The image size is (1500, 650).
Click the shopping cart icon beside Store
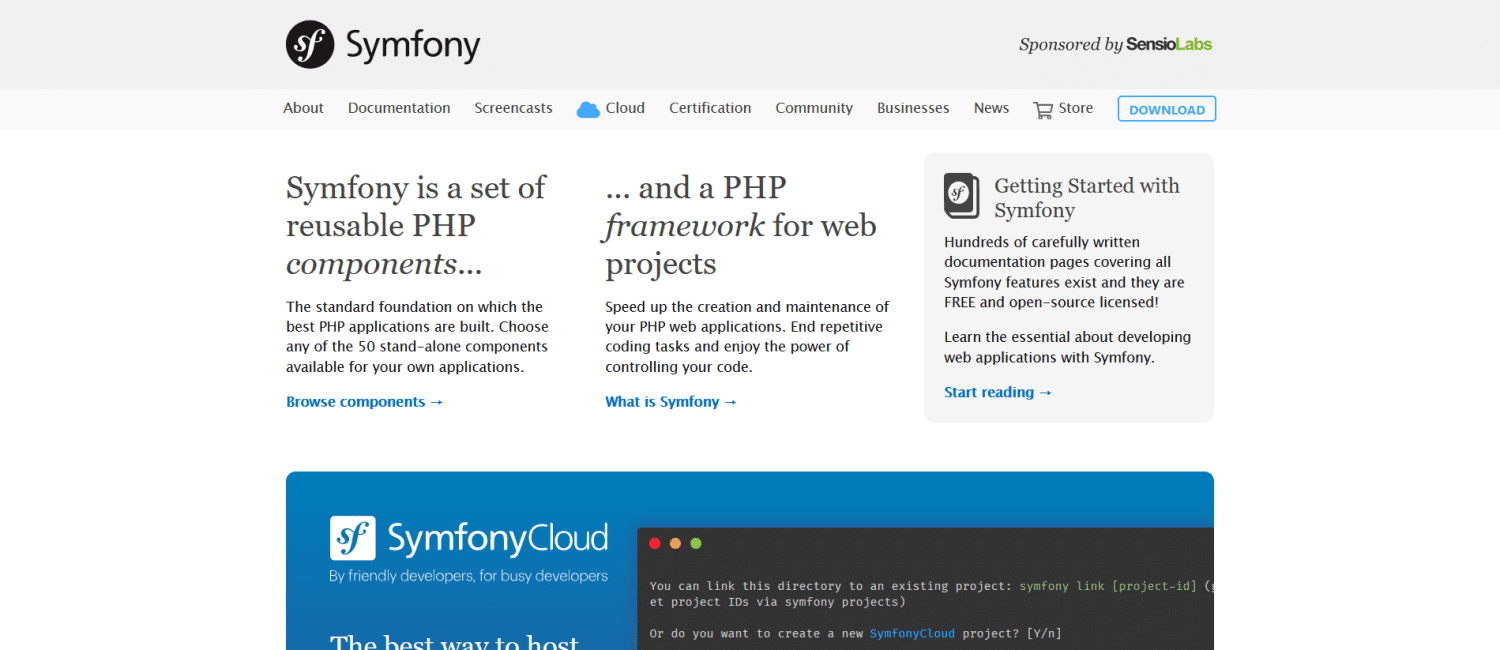click(x=1040, y=108)
